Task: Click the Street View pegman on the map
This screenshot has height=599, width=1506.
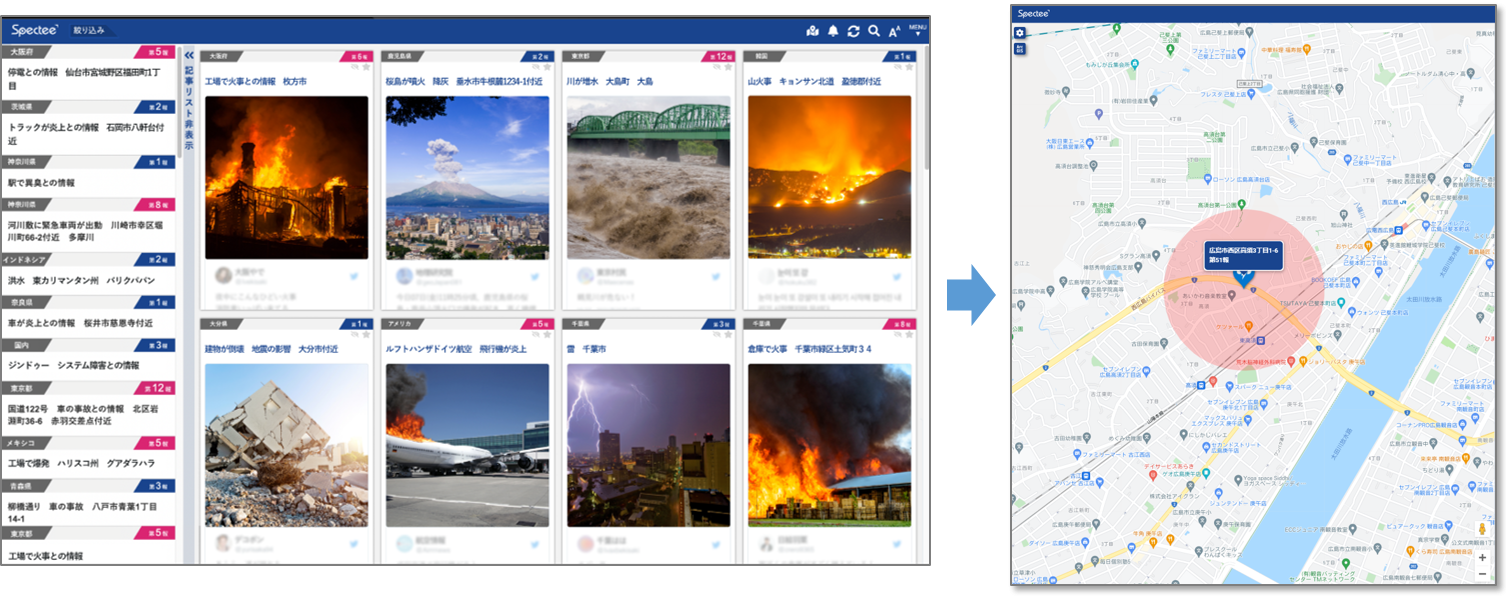Action: click(x=1482, y=529)
